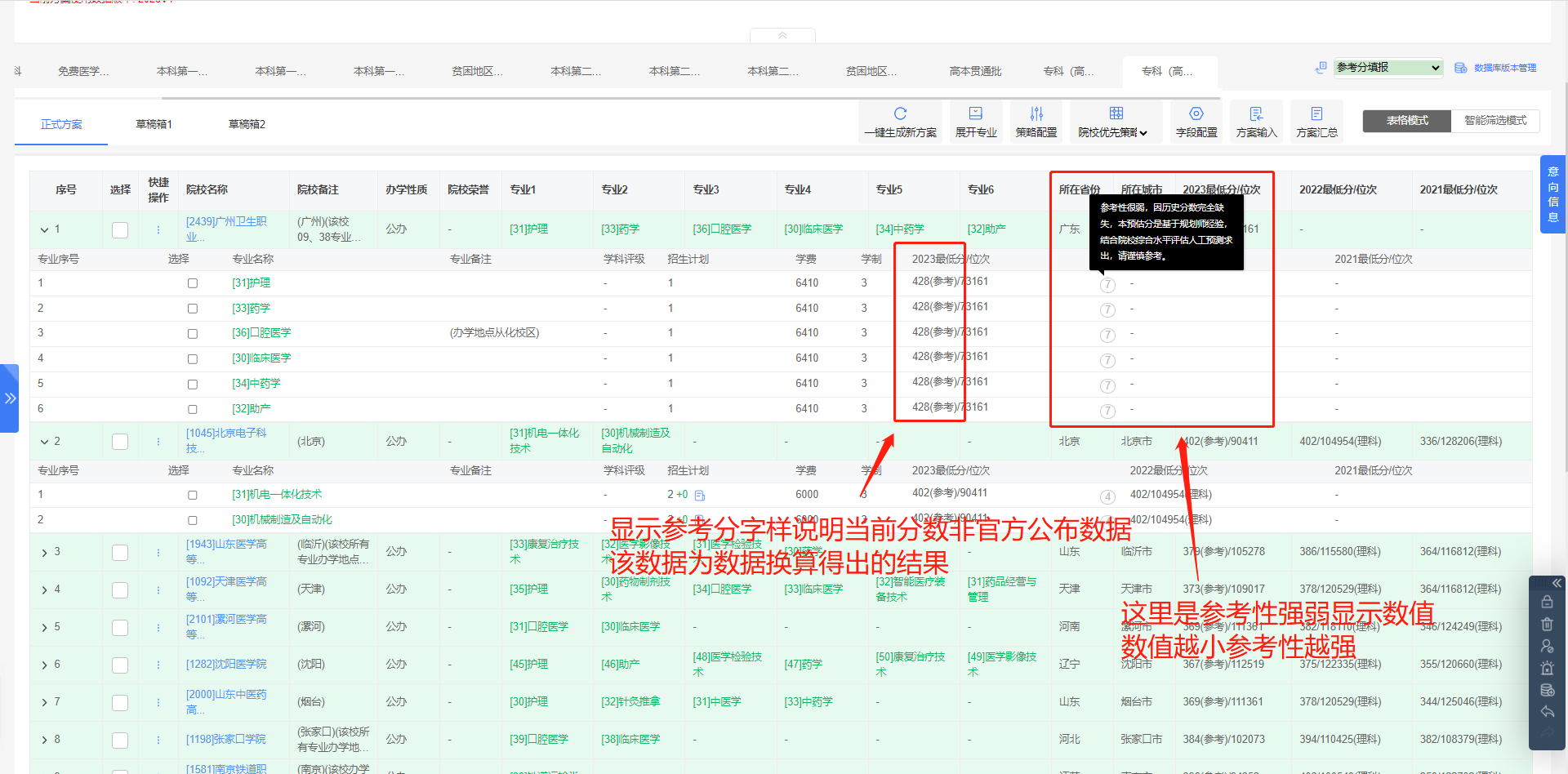Open the 数据库版本管理 link

(1505, 68)
